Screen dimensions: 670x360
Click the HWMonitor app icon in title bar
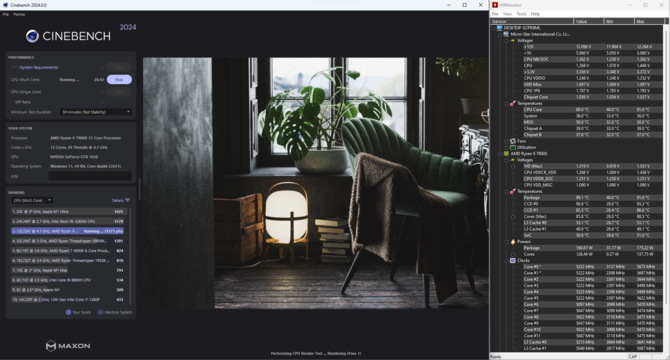point(495,5)
